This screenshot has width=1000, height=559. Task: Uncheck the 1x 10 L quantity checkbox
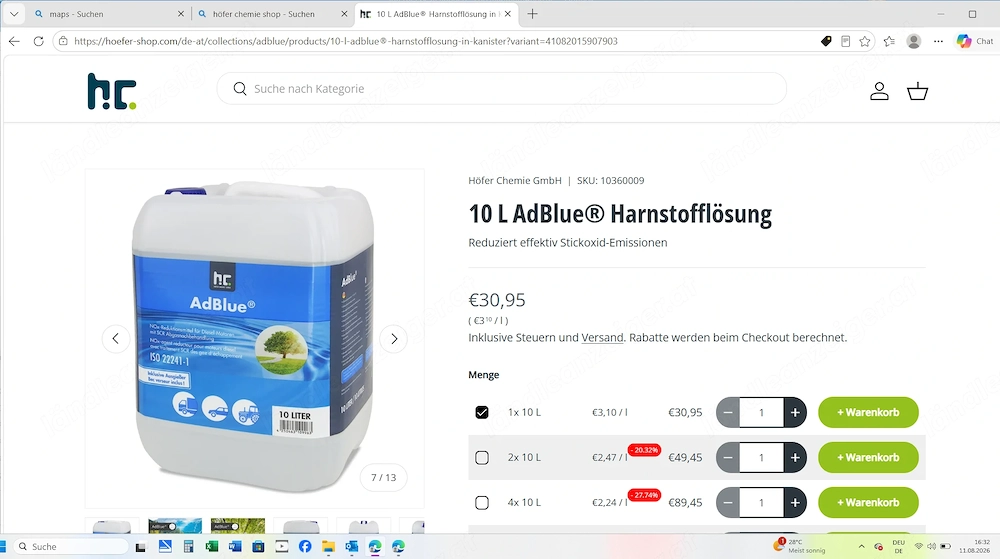tap(482, 412)
